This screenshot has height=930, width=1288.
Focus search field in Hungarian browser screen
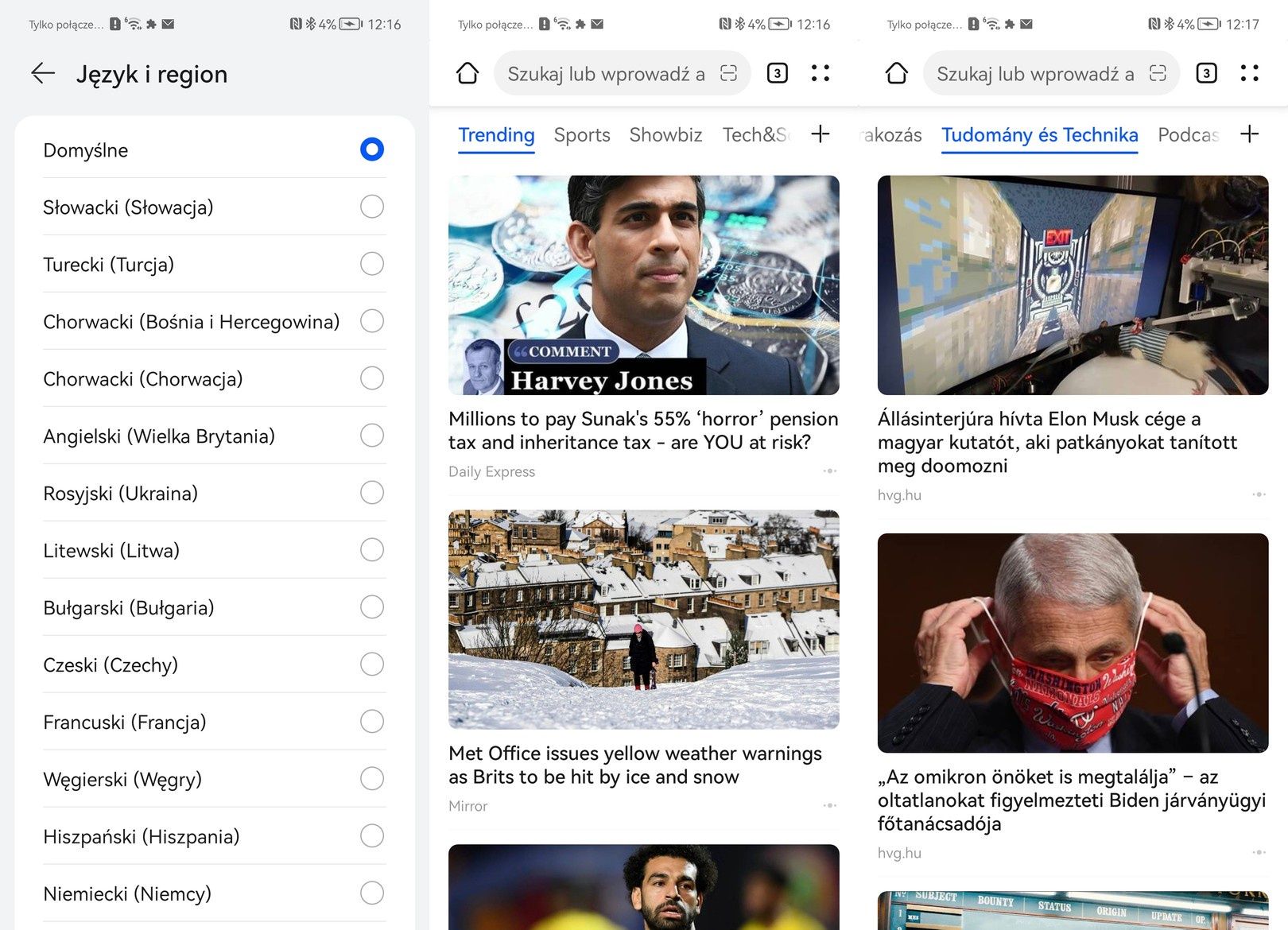[1052, 74]
